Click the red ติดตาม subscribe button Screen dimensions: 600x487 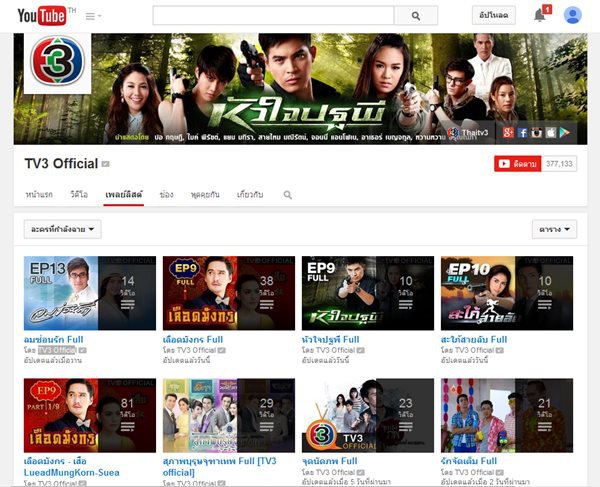[517, 164]
